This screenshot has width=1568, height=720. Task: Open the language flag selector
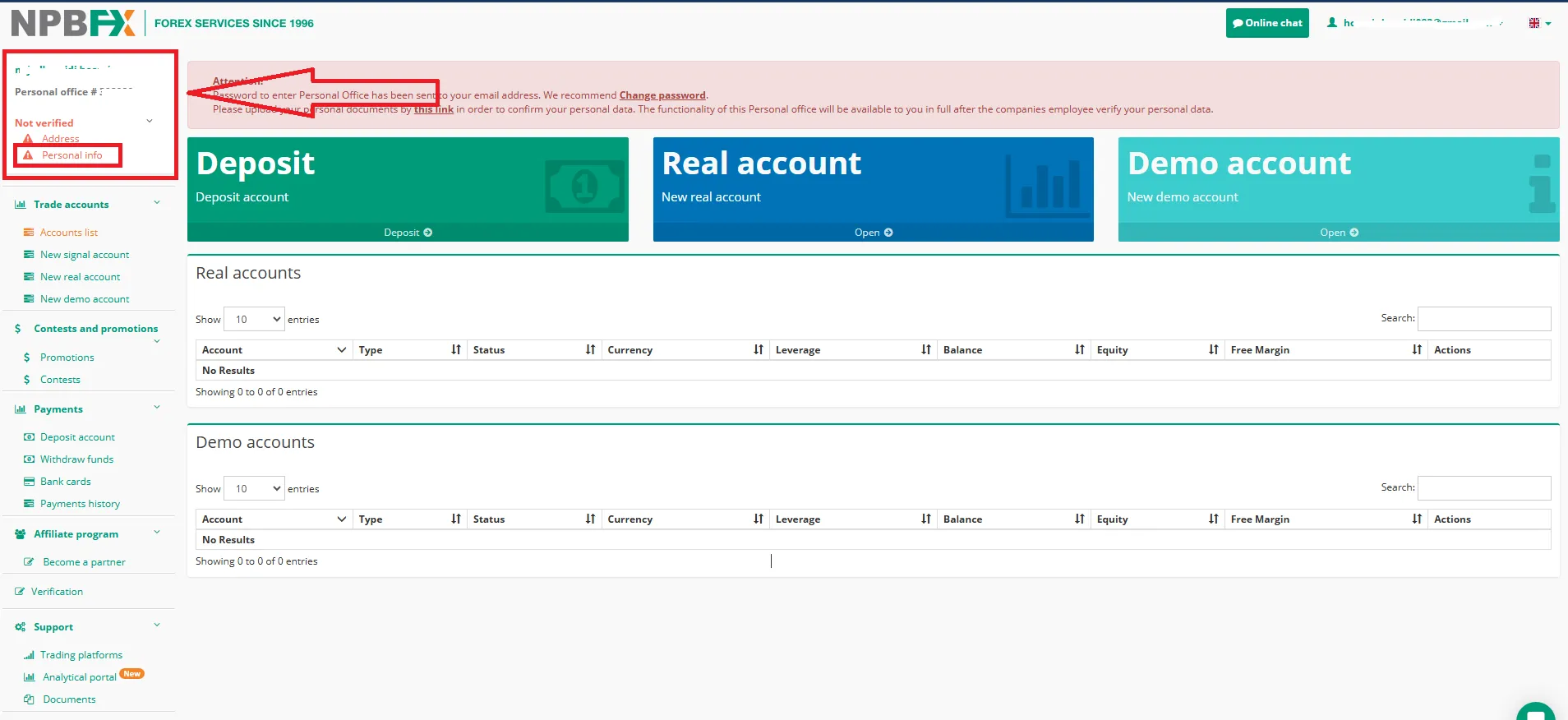[x=1538, y=23]
